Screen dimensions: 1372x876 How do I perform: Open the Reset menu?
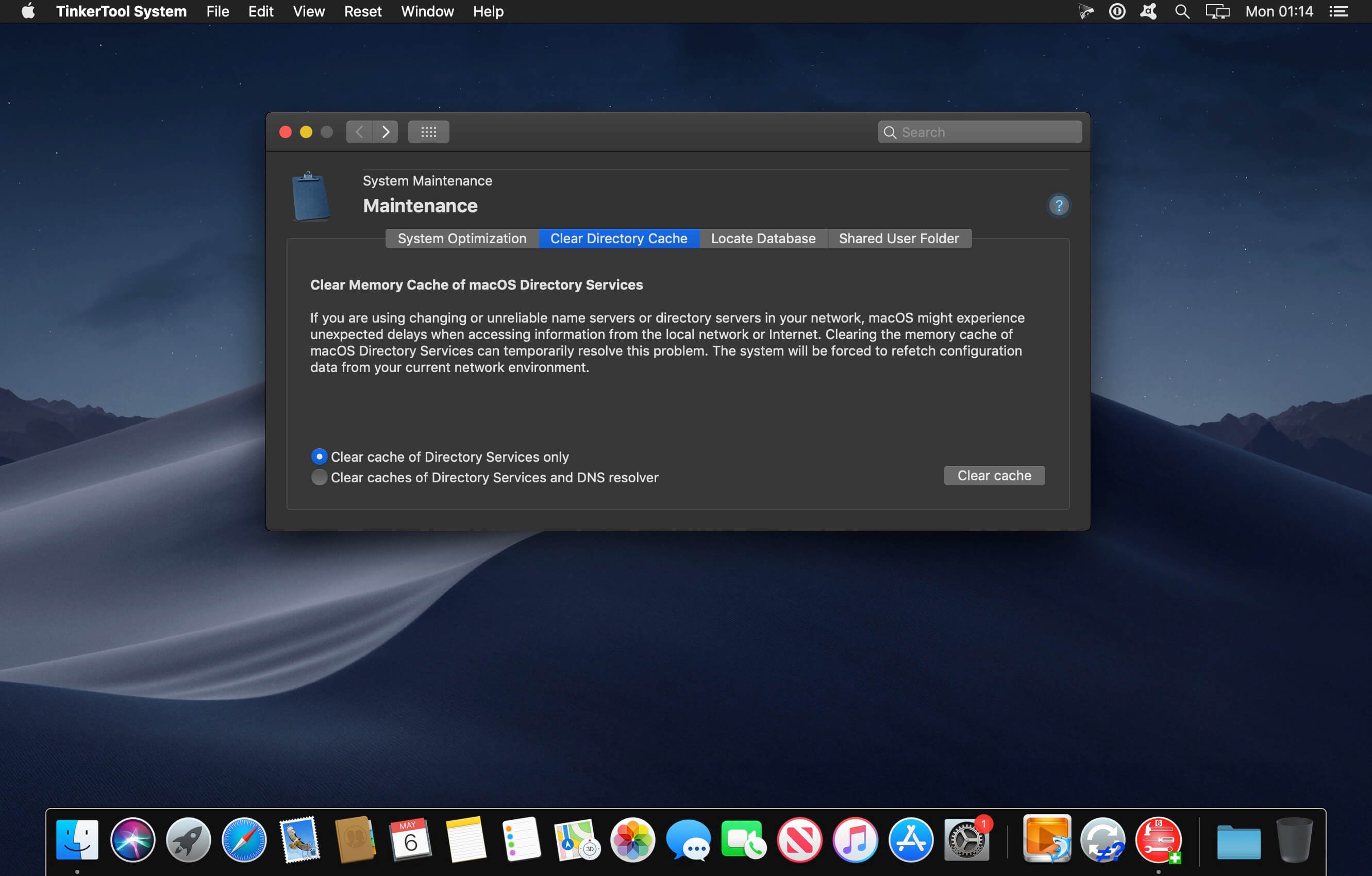pos(362,11)
